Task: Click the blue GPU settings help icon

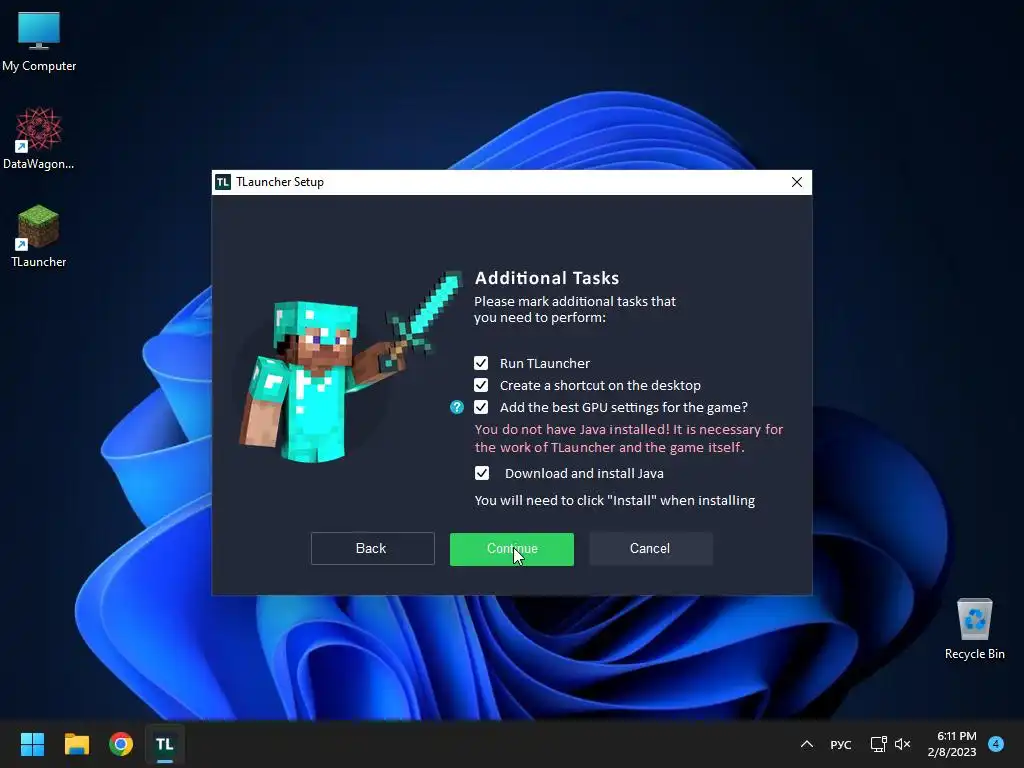Action: [x=456, y=408]
